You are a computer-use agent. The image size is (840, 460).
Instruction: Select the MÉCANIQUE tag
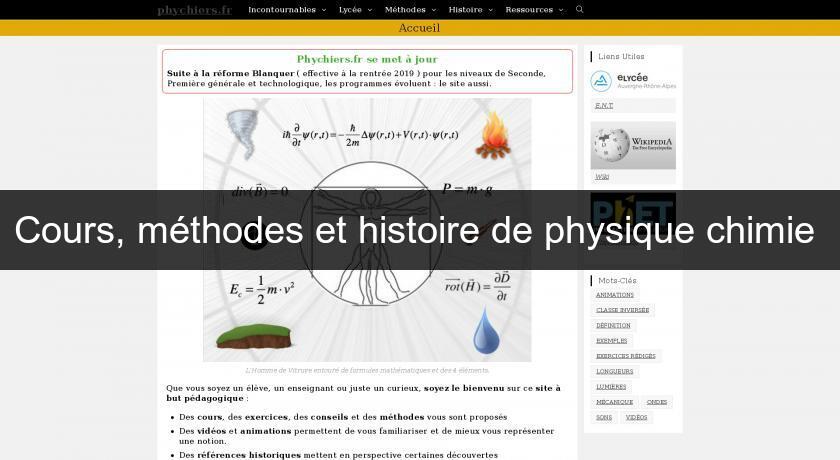[615, 402]
